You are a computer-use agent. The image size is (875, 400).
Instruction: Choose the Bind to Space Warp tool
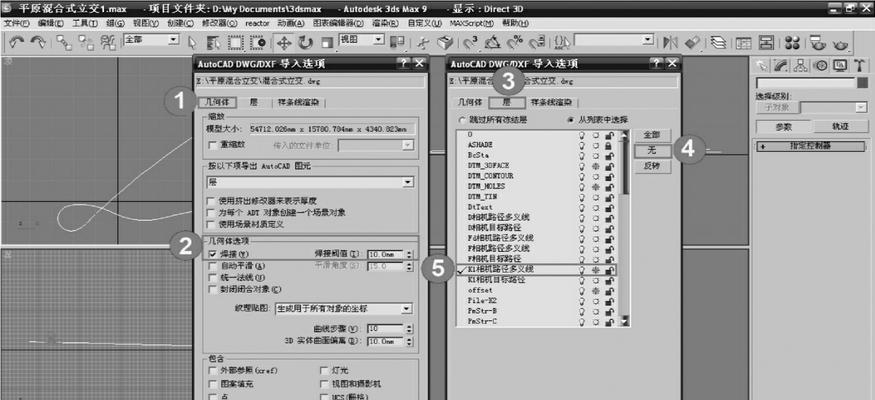(108, 42)
